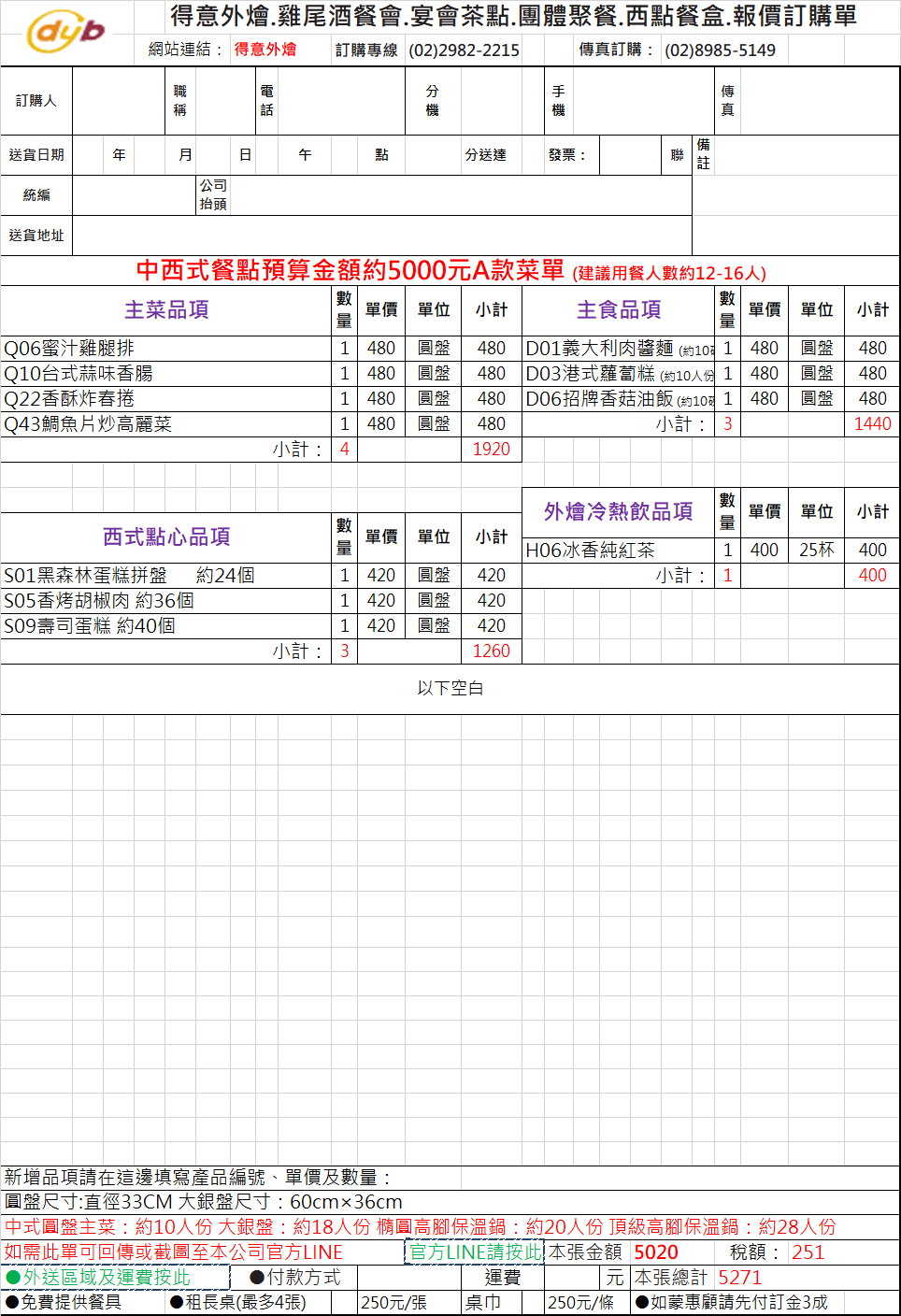Click the blank 統編 input cell
The height and width of the screenshot is (1316, 901).
pyautogui.click(x=133, y=195)
